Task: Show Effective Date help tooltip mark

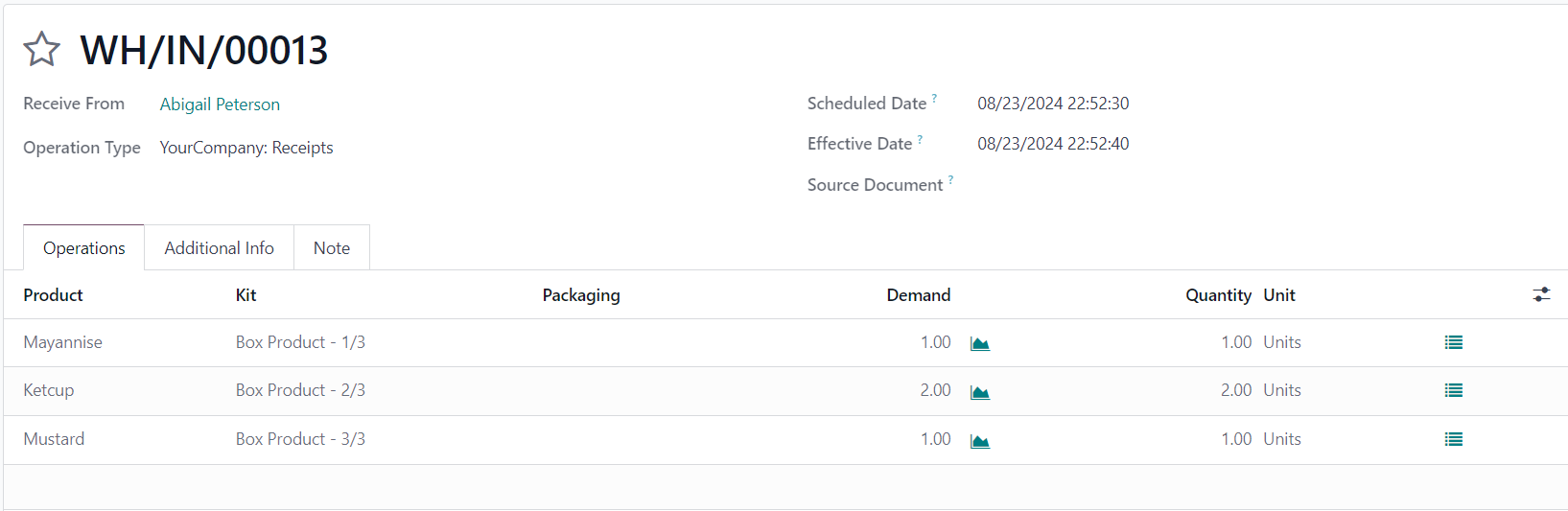Action: [x=920, y=139]
